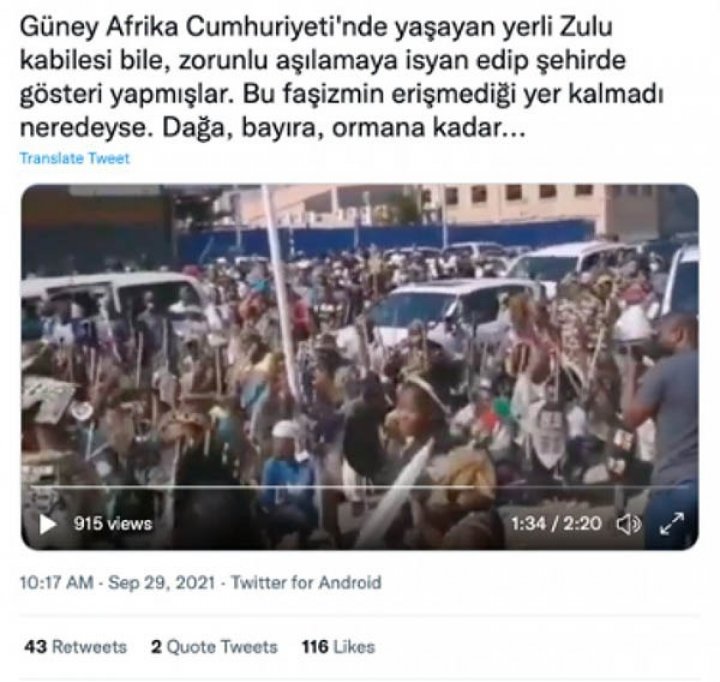View the 2 Quote Tweets
720x682 pixels.
pyautogui.click(x=214, y=647)
